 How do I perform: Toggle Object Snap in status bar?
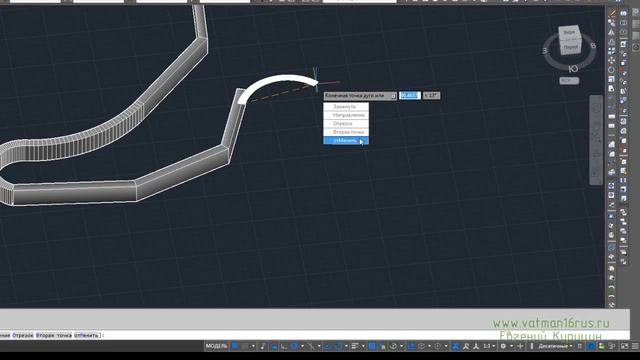point(338,346)
